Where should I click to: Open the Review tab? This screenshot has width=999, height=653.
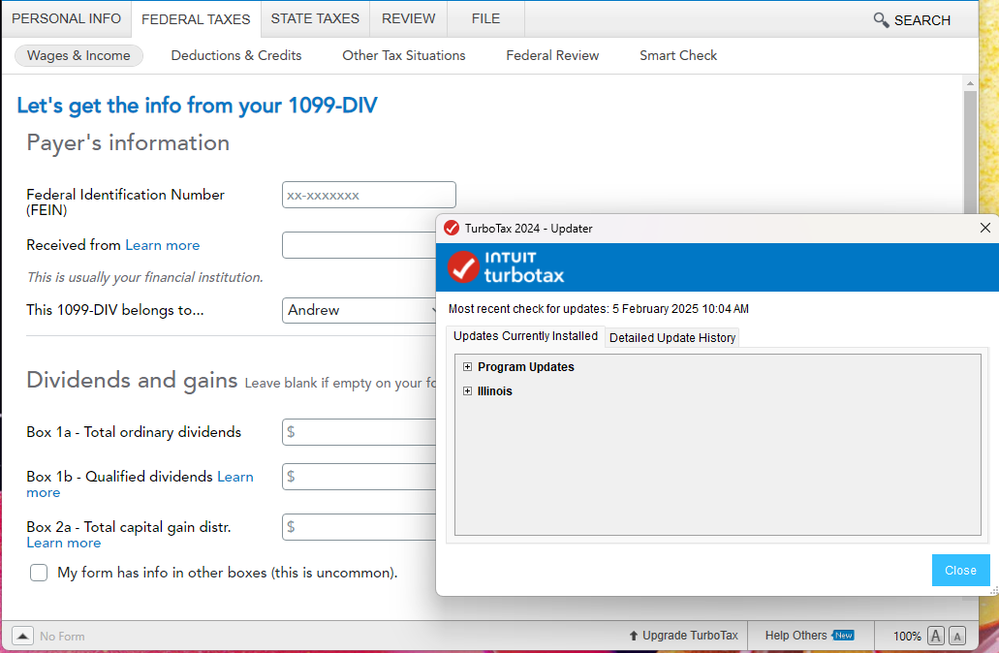408,18
